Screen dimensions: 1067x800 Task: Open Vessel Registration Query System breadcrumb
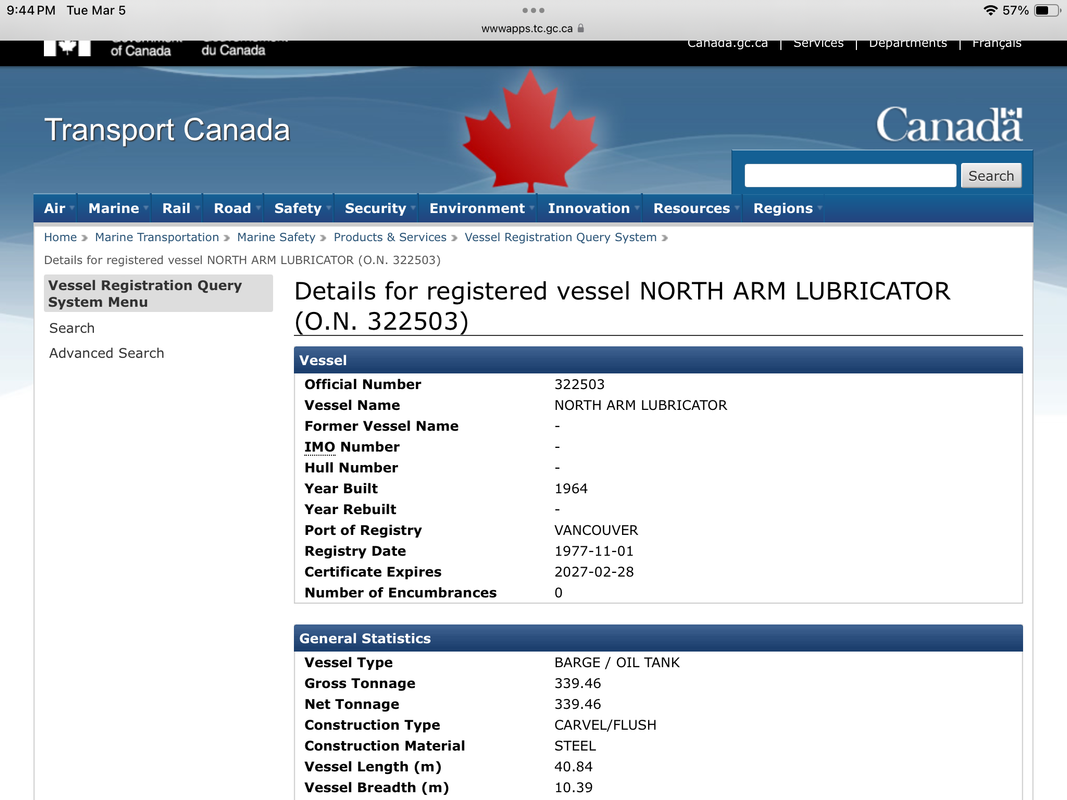561,237
